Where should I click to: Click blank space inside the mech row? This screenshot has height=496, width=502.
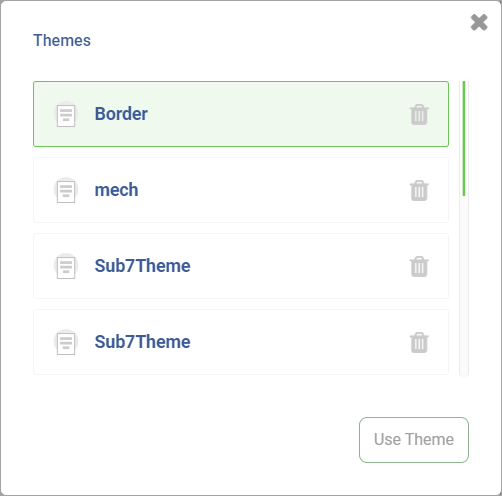pos(273,190)
